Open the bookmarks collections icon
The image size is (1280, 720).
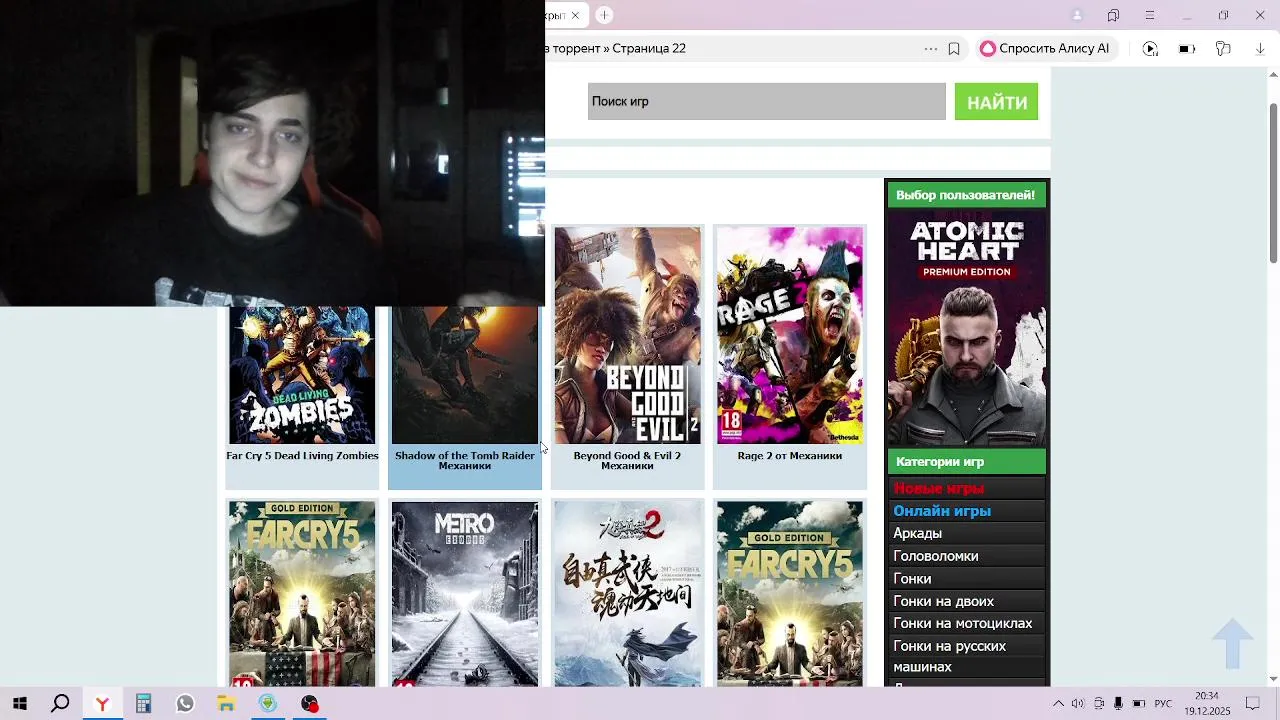(x=1113, y=15)
